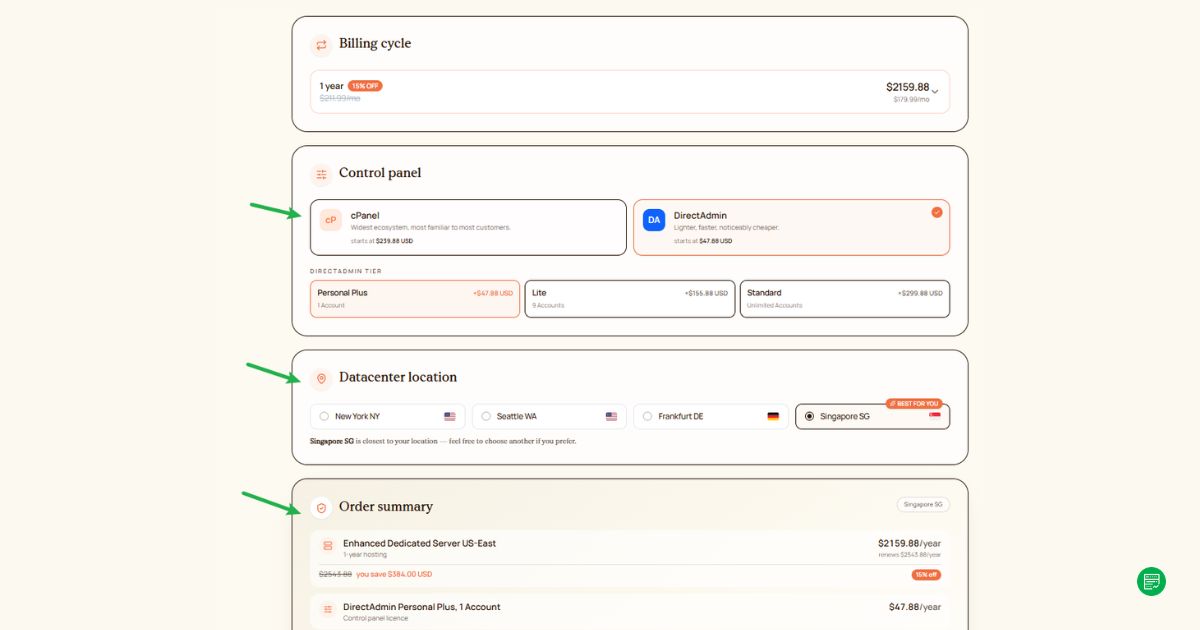Click the icon beside DirectAdmin Personal Plus line

pos(327,609)
